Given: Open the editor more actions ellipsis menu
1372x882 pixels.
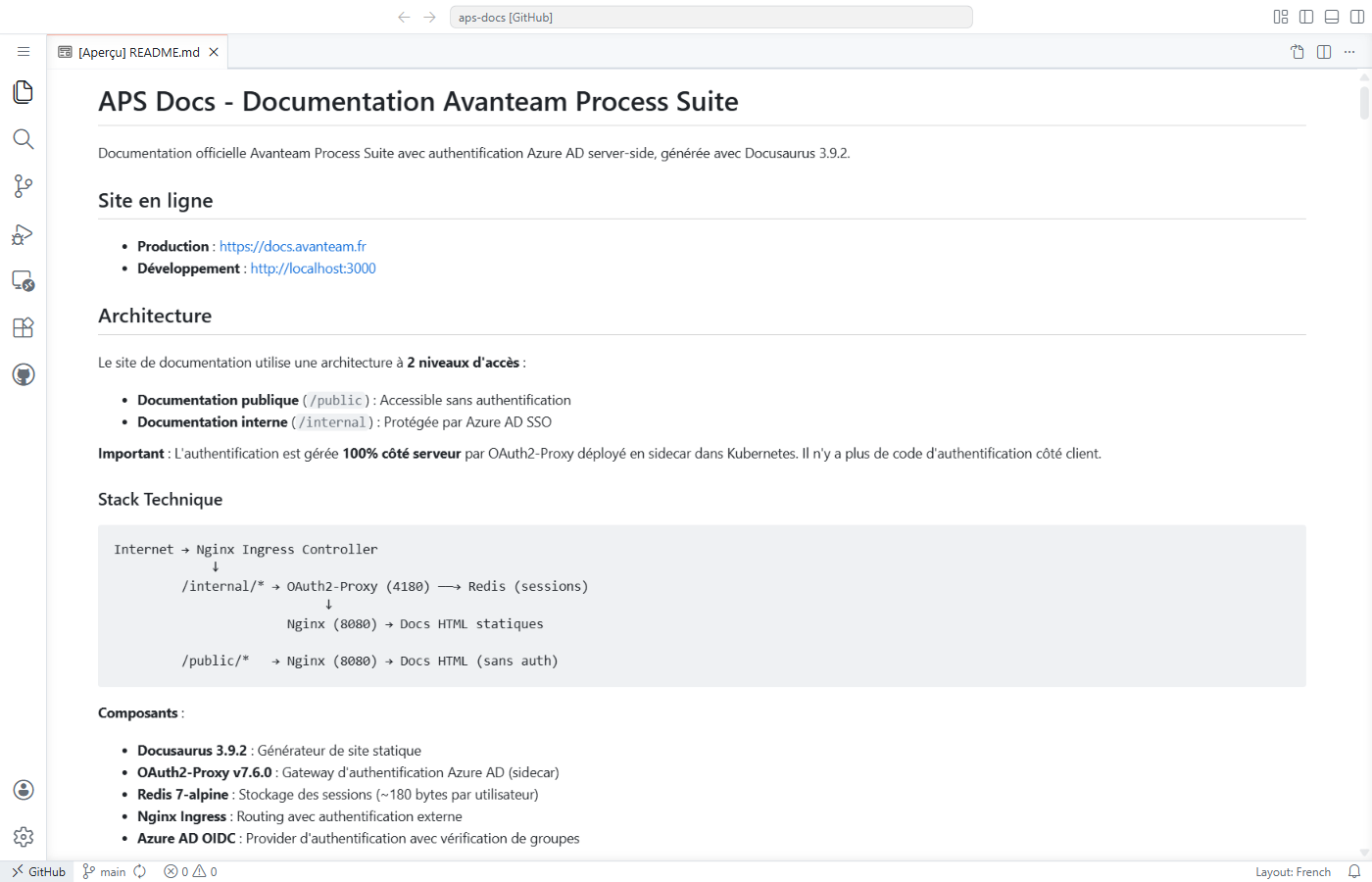Looking at the screenshot, I should (x=1349, y=51).
